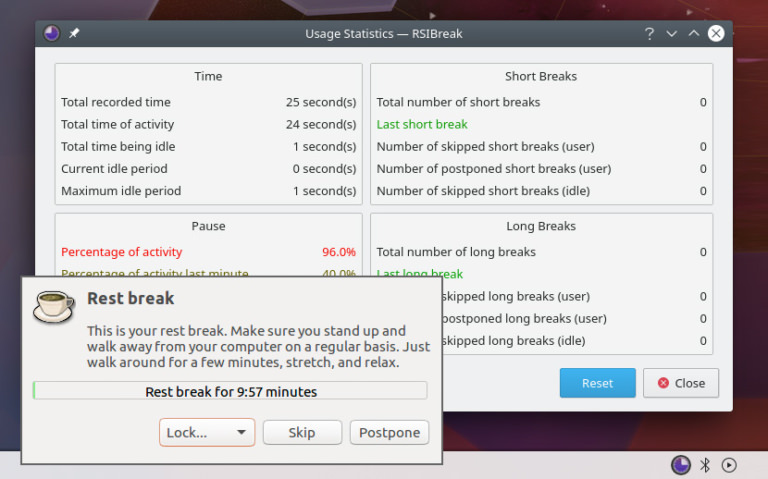Click the RSIBreak app icon in title bar
The height and width of the screenshot is (479, 768).
coord(52,33)
